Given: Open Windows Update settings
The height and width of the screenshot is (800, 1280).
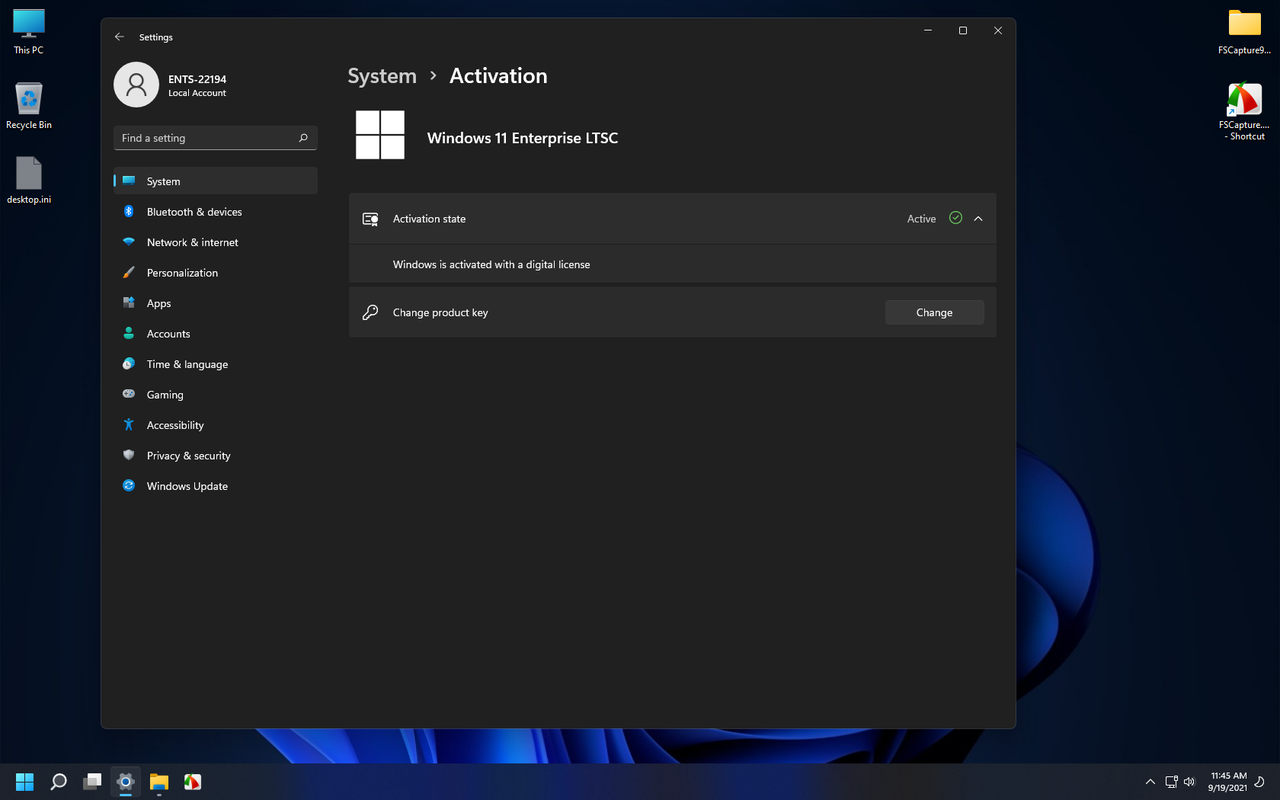Looking at the screenshot, I should pyautogui.click(x=216, y=486).
